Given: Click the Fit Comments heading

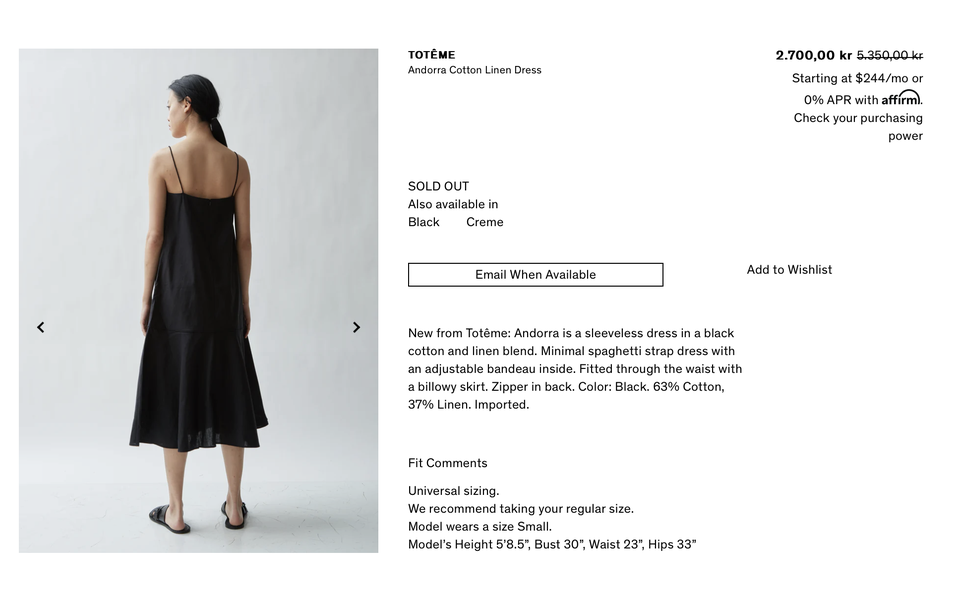Looking at the screenshot, I should click(x=448, y=463).
